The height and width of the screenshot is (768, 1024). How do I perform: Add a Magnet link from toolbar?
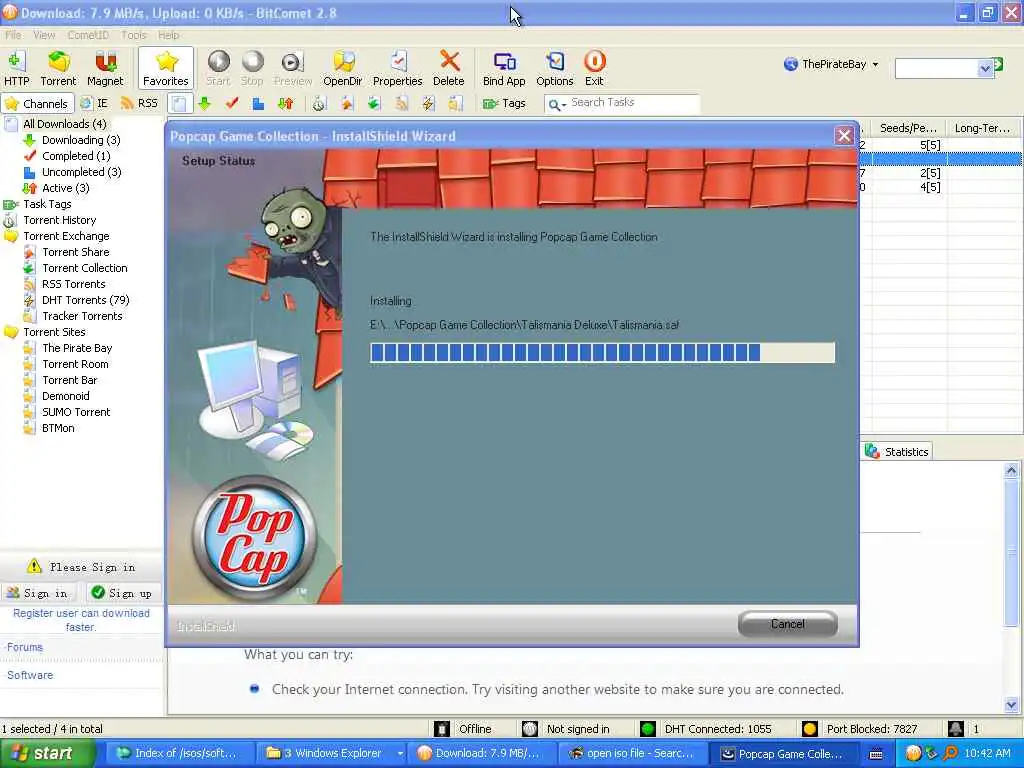pyautogui.click(x=104, y=68)
